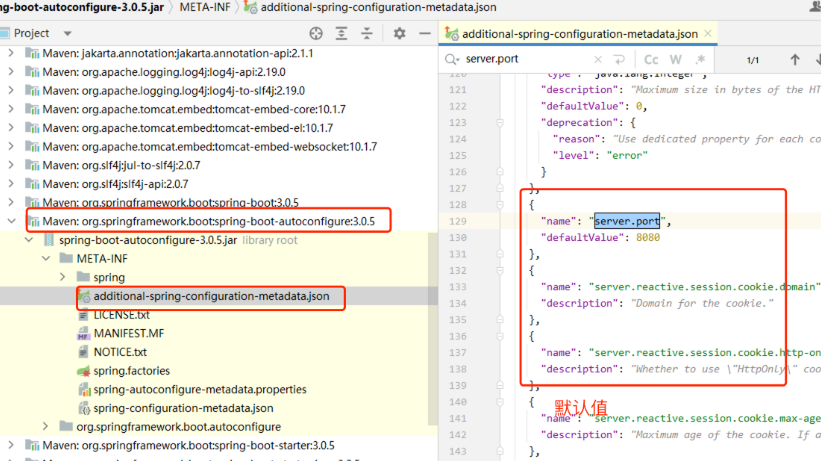Viewport: 821px width, 461px height.
Task: Collapse Maven: spring-boot-autoconfigure:3.0.5 node
Action: pos(11,221)
